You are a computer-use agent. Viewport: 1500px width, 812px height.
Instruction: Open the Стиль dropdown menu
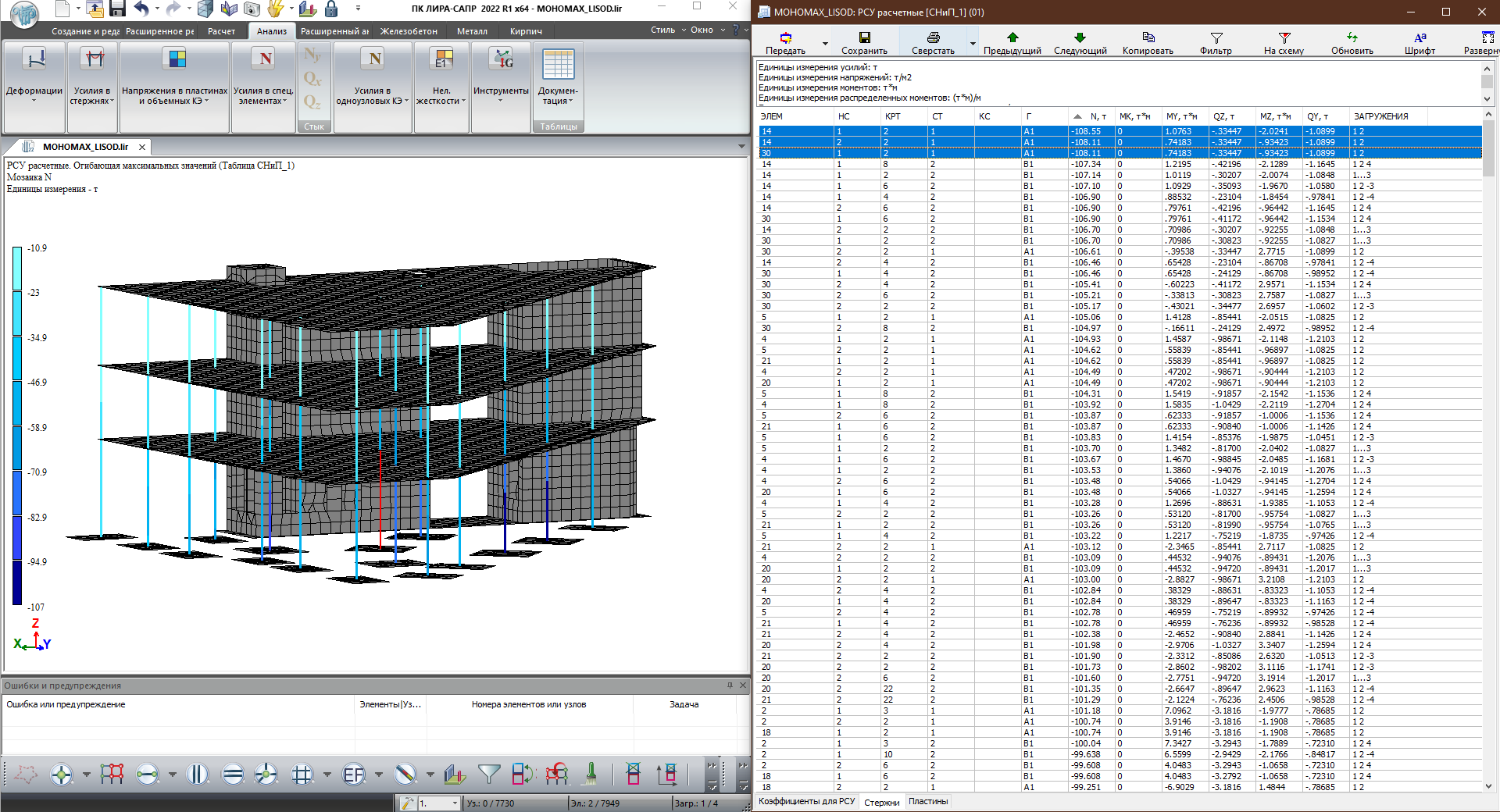(668, 30)
